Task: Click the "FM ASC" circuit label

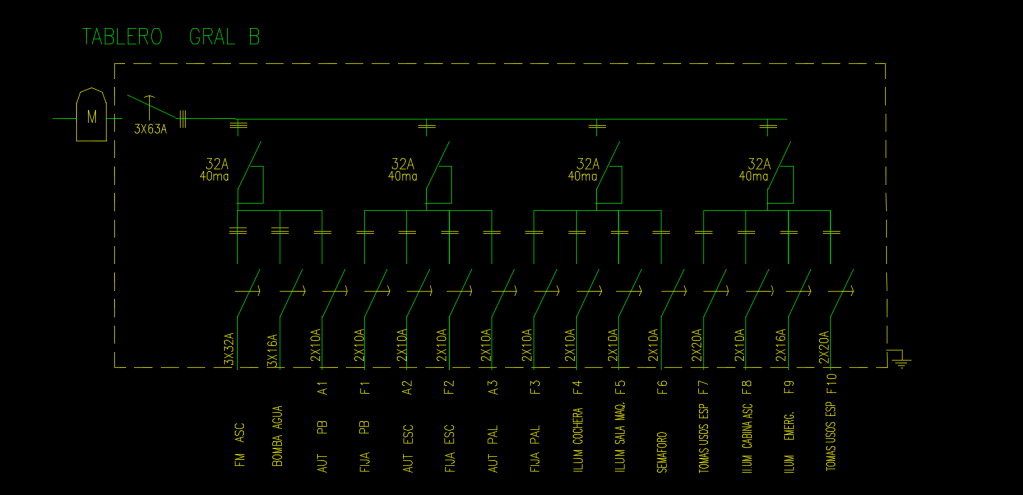Action: 239,445
